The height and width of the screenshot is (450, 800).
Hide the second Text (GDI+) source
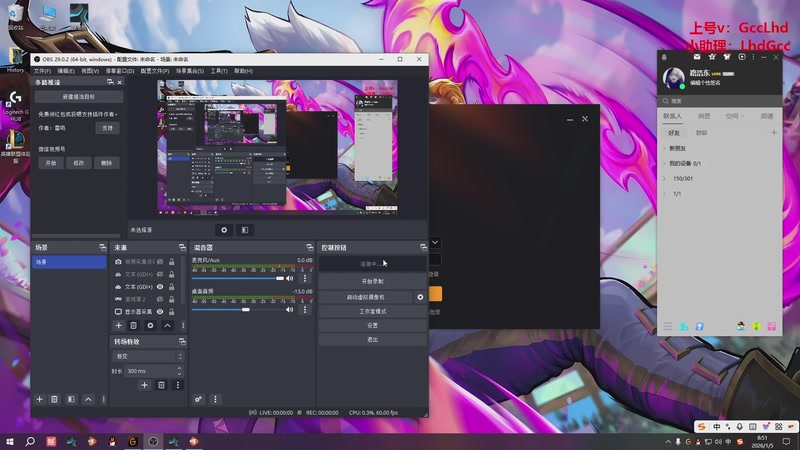coord(160,287)
